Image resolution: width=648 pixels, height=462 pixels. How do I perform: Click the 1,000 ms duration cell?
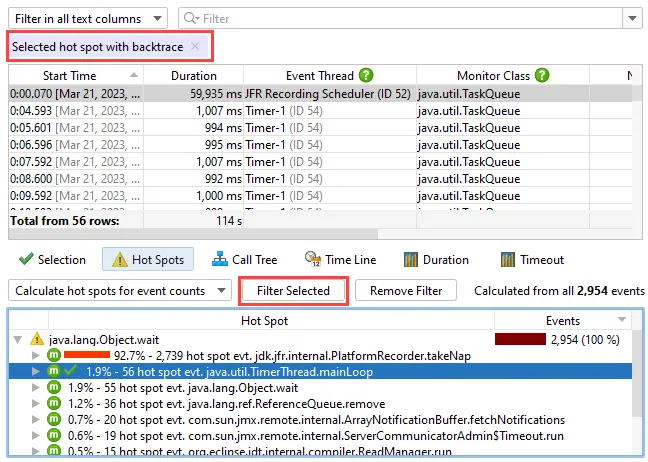tap(193, 195)
